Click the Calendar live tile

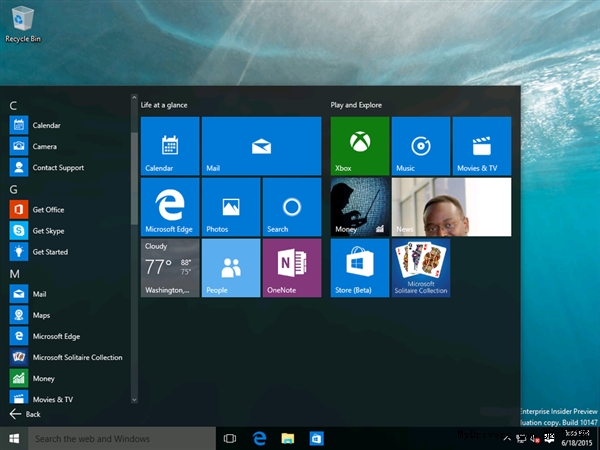click(x=170, y=146)
